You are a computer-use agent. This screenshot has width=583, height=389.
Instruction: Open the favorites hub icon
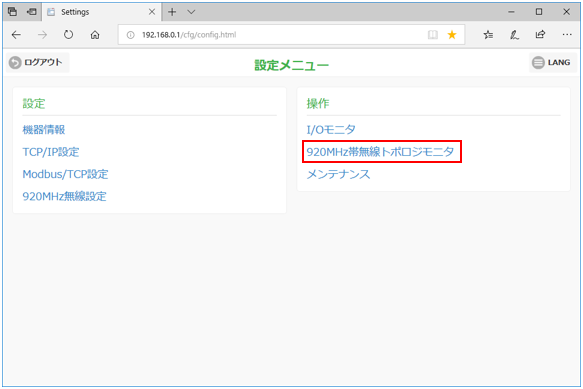(x=488, y=35)
